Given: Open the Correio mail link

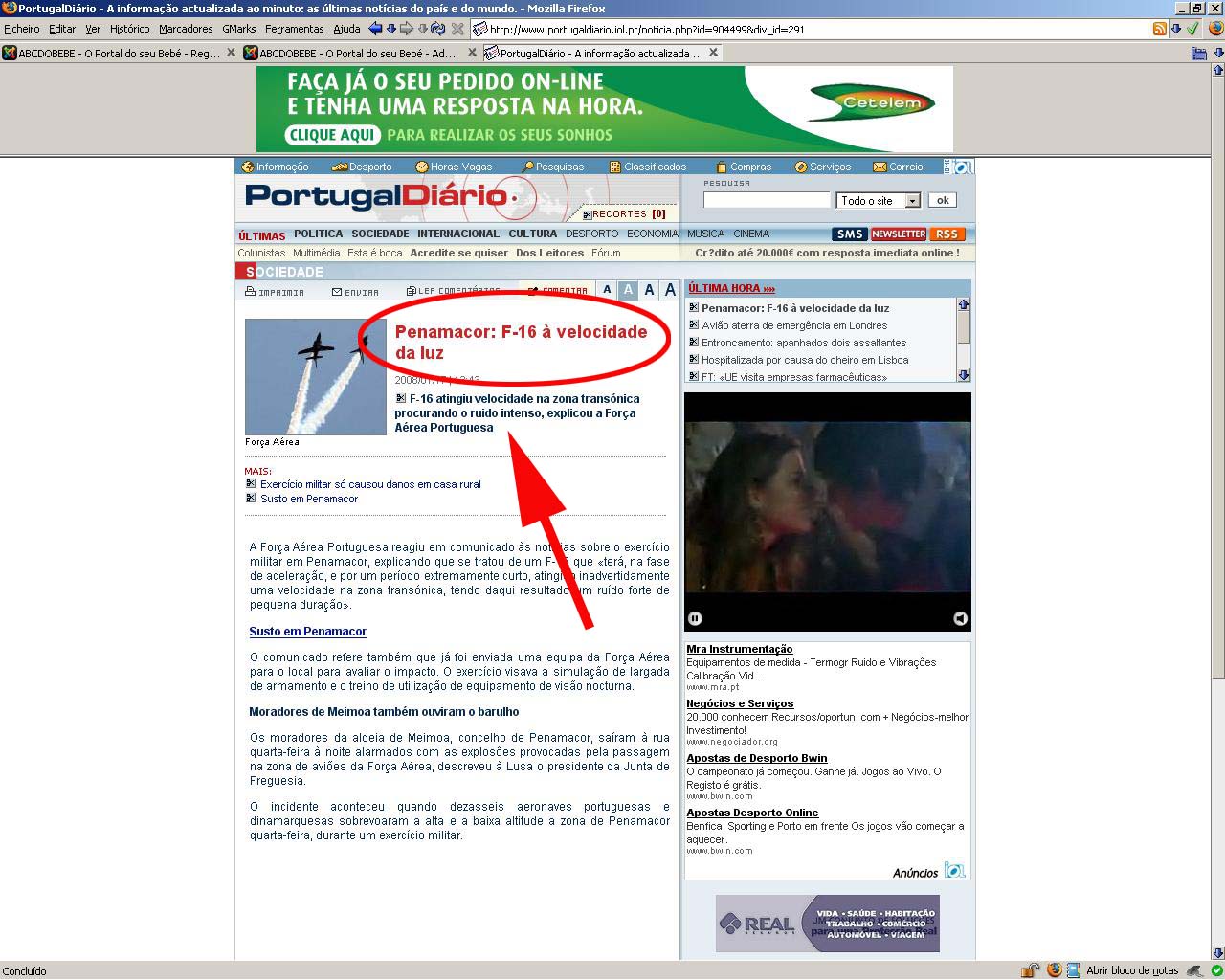Looking at the screenshot, I should (x=898, y=167).
